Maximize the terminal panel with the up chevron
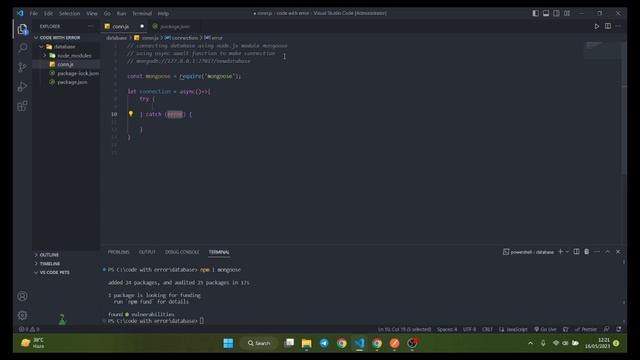 [x=607, y=252]
